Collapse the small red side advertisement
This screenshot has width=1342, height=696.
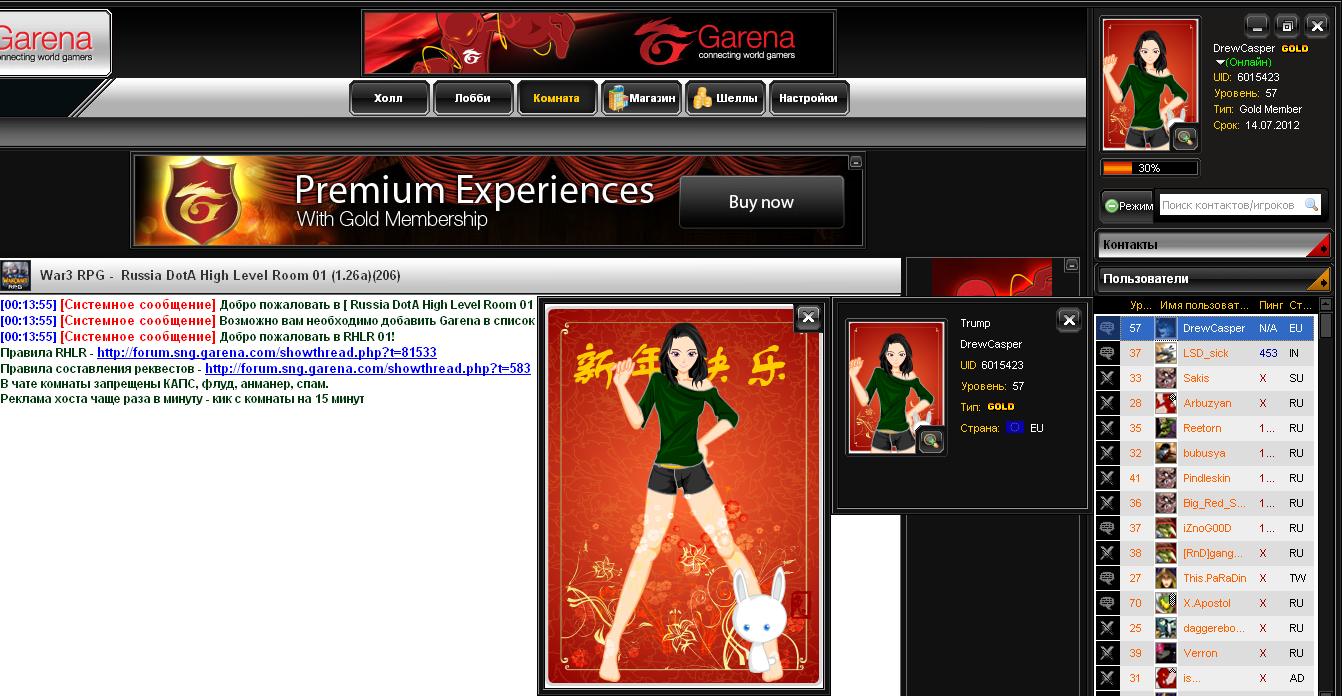click(1072, 265)
